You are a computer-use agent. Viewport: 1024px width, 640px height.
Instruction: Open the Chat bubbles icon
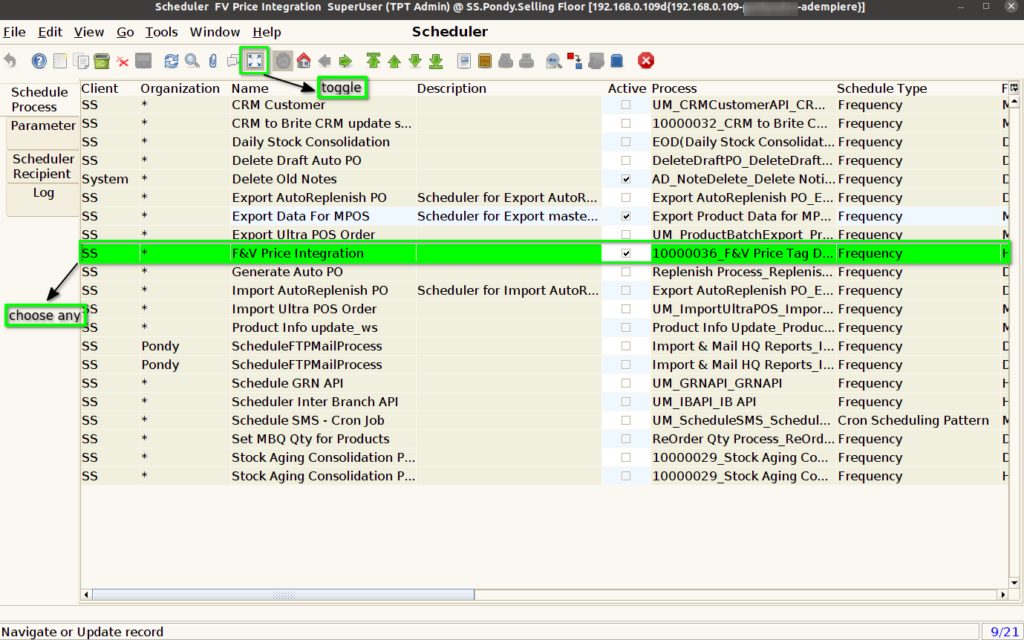(x=233, y=61)
